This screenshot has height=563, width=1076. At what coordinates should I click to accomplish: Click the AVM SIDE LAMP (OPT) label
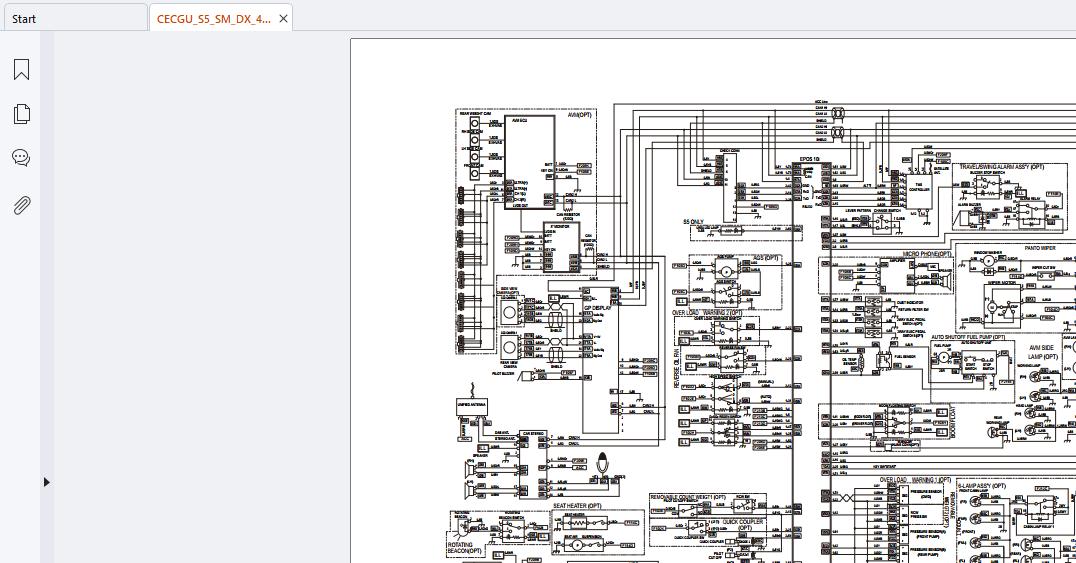(1041, 352)
